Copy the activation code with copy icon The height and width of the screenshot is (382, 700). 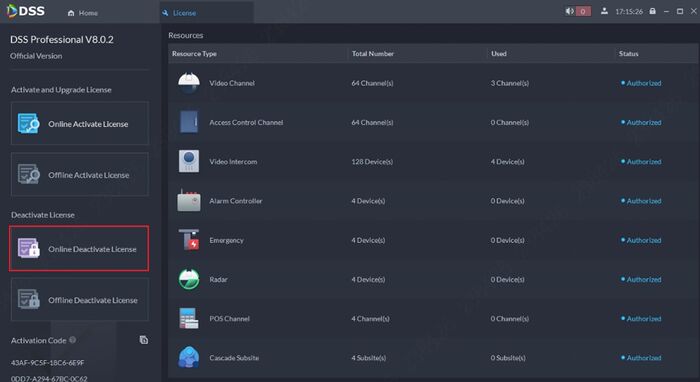click(x=144, y=340)
